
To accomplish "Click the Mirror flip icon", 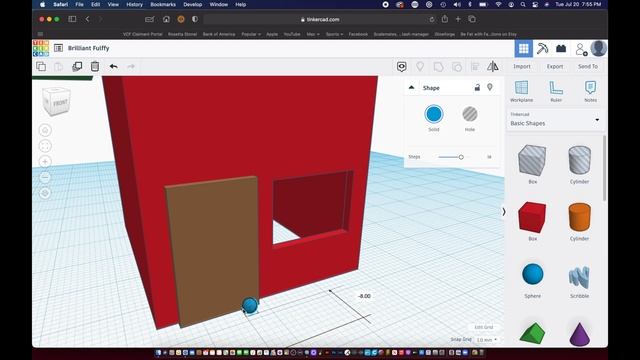I will coord(493,66).
